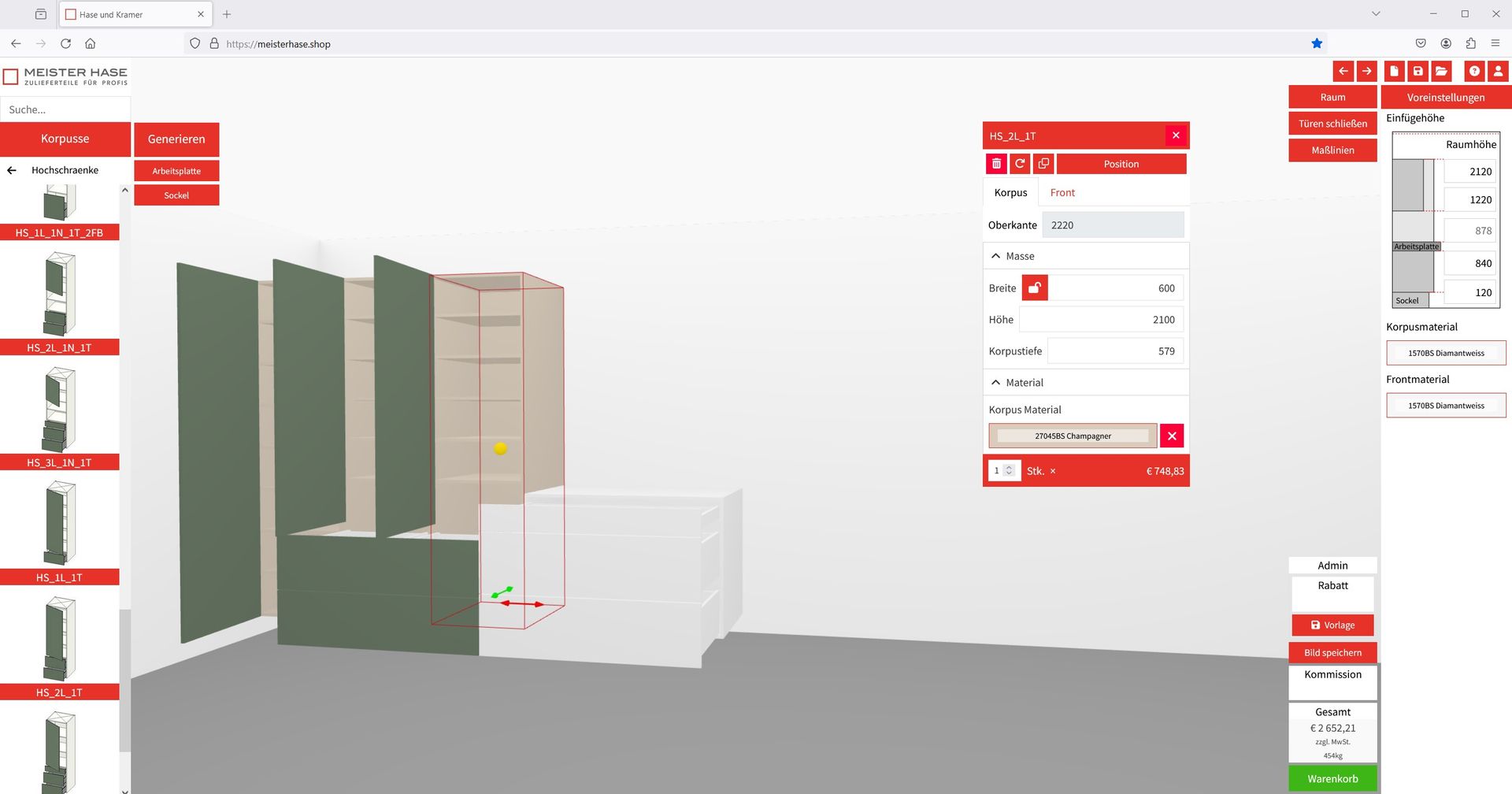Image resolution: width=1512 pixels, height=794 pixels.
Task: Switch to the Korpus tab
Action: pyautogui.click(x=1010, y=193)
